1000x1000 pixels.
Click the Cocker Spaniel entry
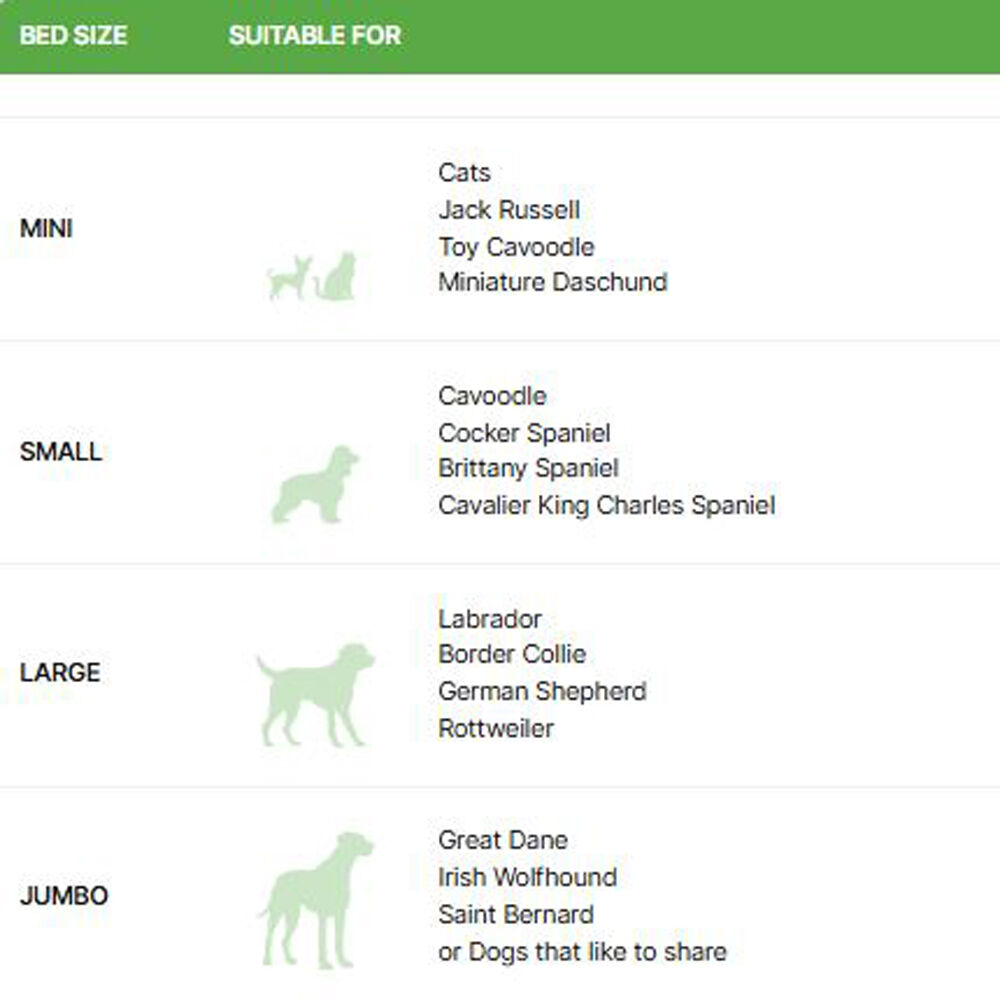[x=524, y=433]
